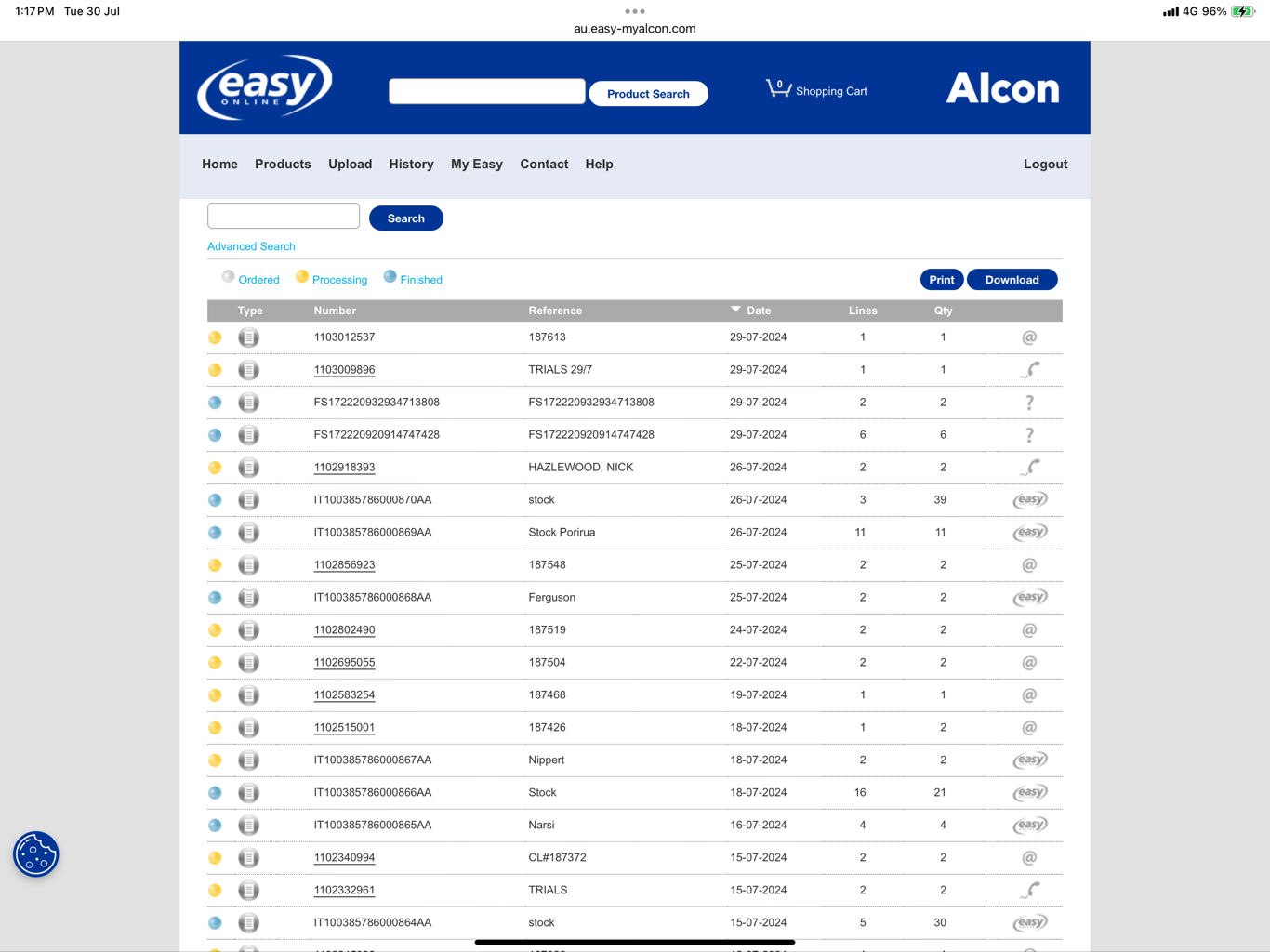1270x952 pixels.
Task: Open cookie preferences icon
Action: click(36, 854)
